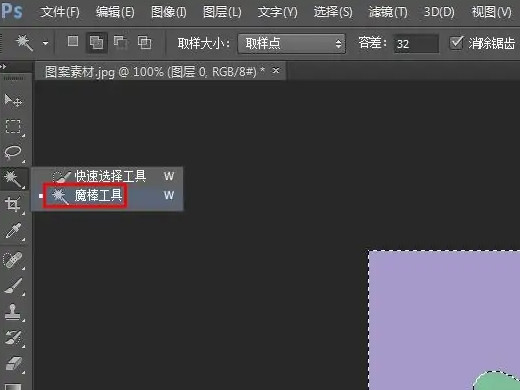Open the 图像(I) menu
The image size is (520, 390).
(x=169, y=12)
